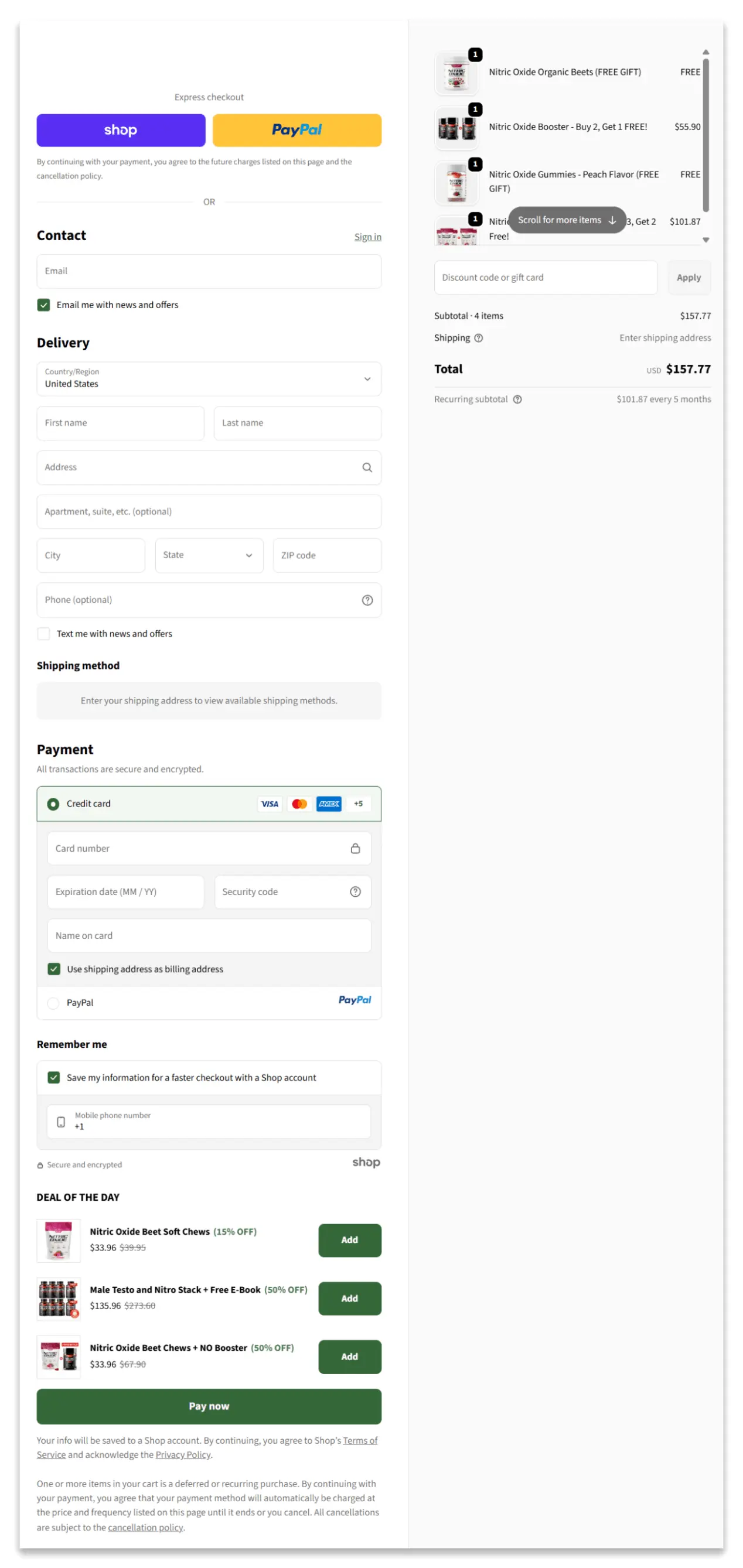The height and width of the screenshot is (1568, 743).
Task: Open the bottom cancellation policy link
Action: 145,1528
